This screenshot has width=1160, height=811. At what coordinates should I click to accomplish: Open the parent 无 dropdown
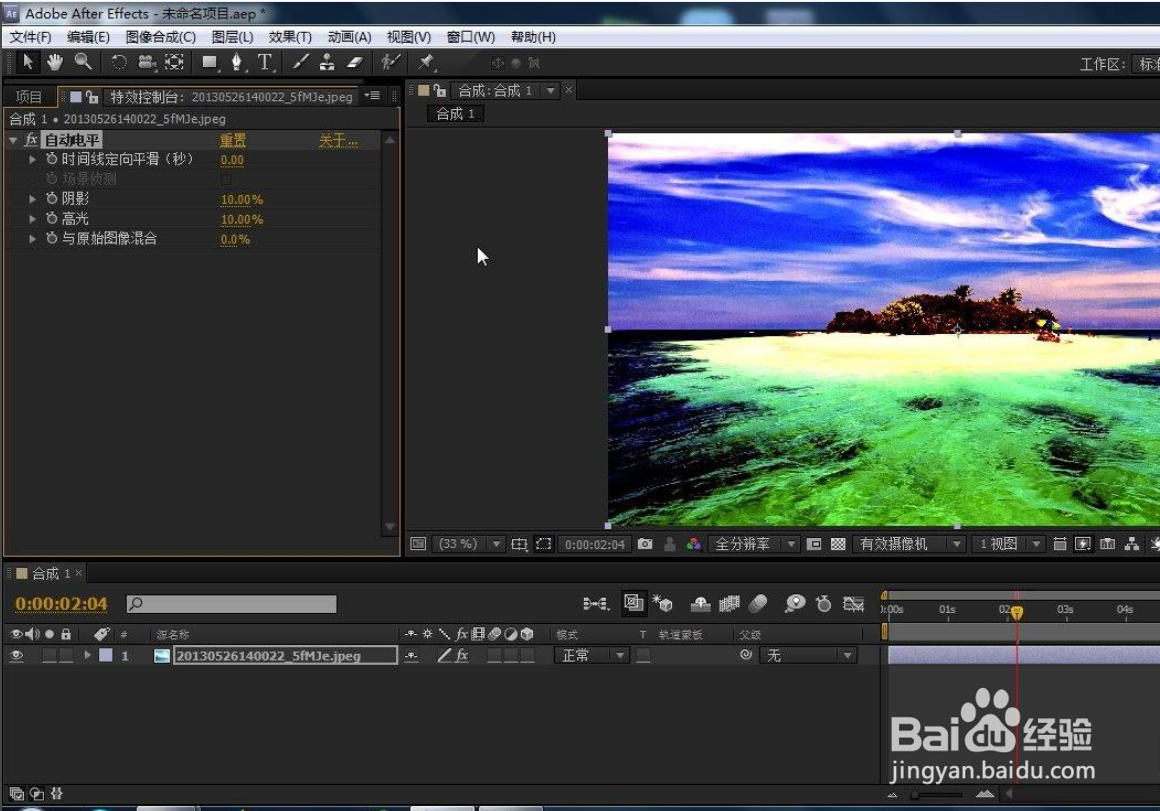tap(808, 656)
